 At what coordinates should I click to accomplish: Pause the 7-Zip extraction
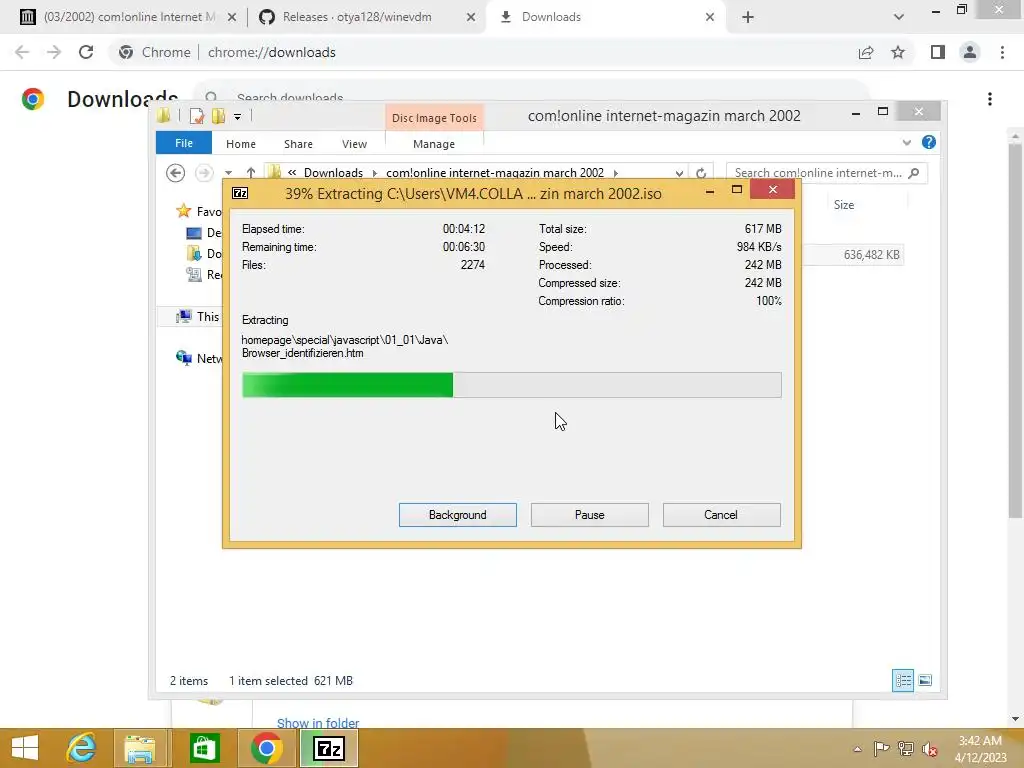[589, 515]
